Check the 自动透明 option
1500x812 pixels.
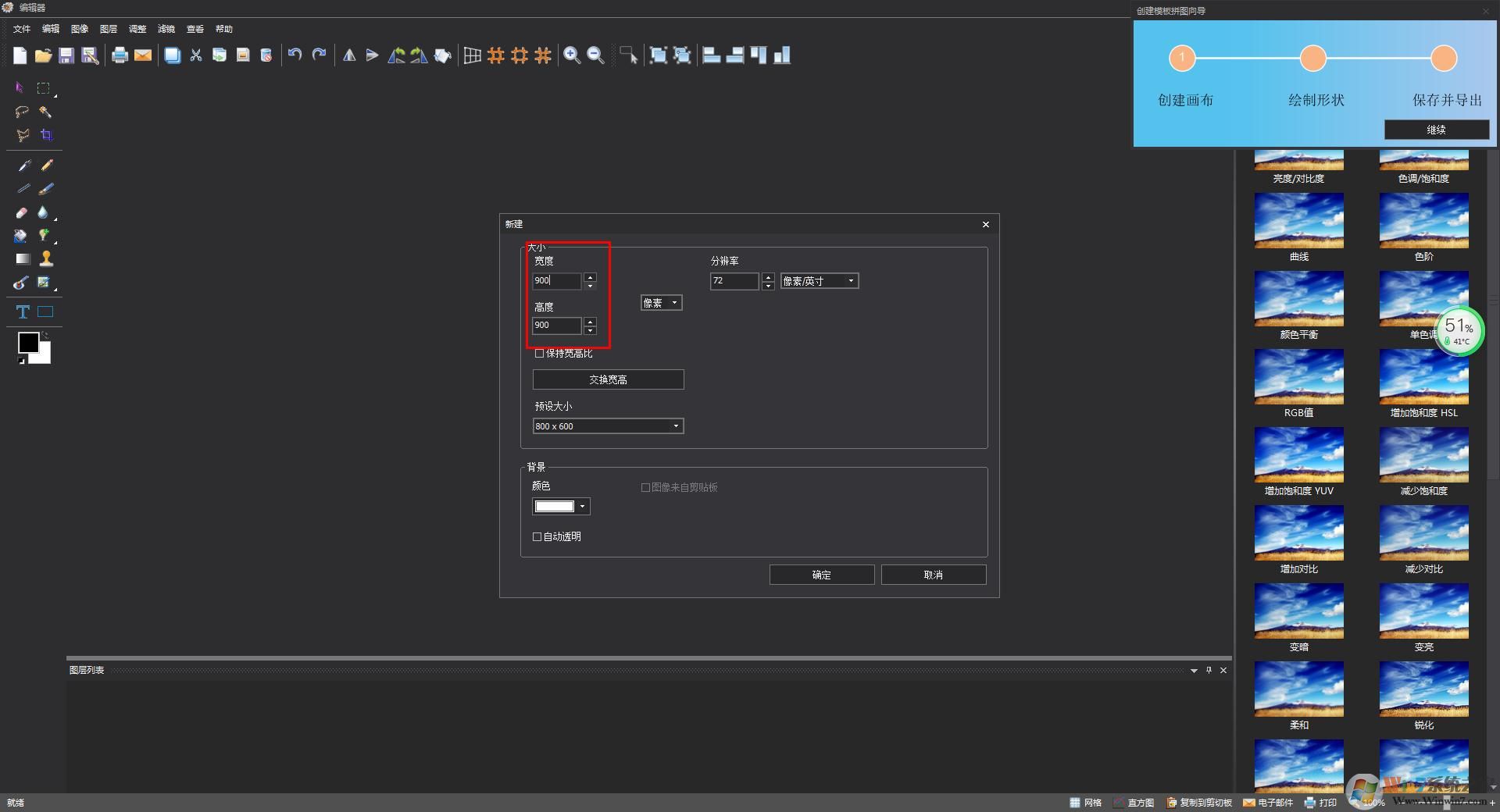(x=537, y=537)
